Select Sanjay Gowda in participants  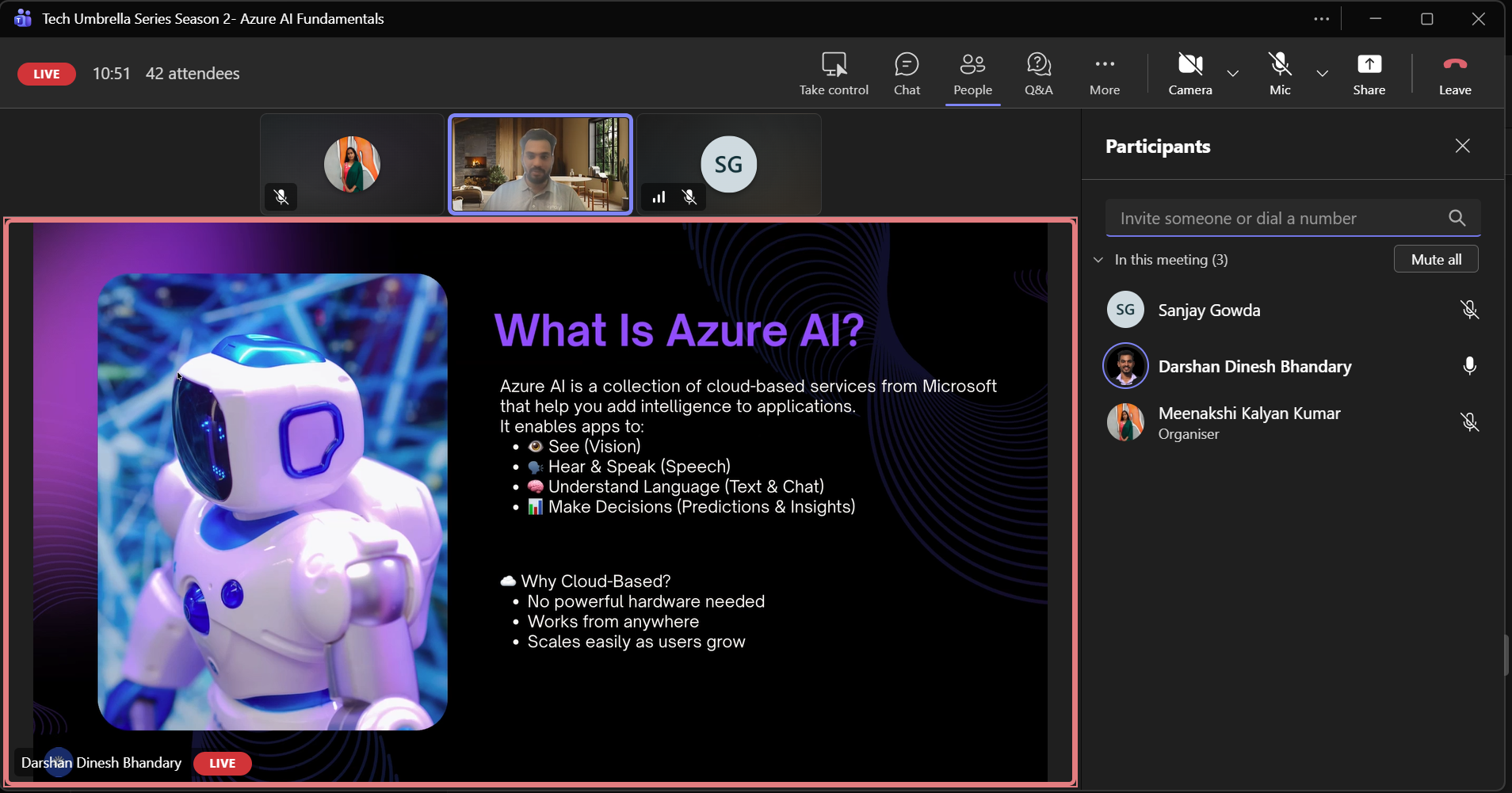[1292, 310]
